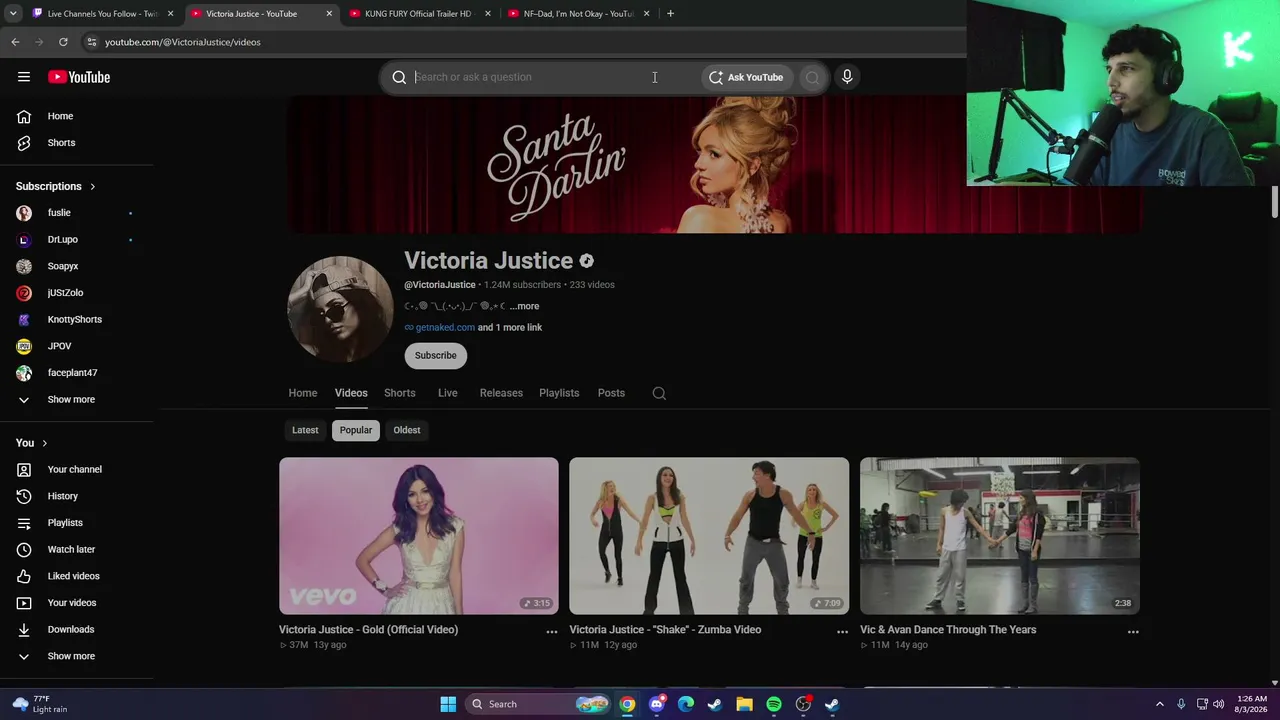Open options for Vic & Avan Dance video
This screenshot has width=1280, height=720.
tap(1133, 632)
